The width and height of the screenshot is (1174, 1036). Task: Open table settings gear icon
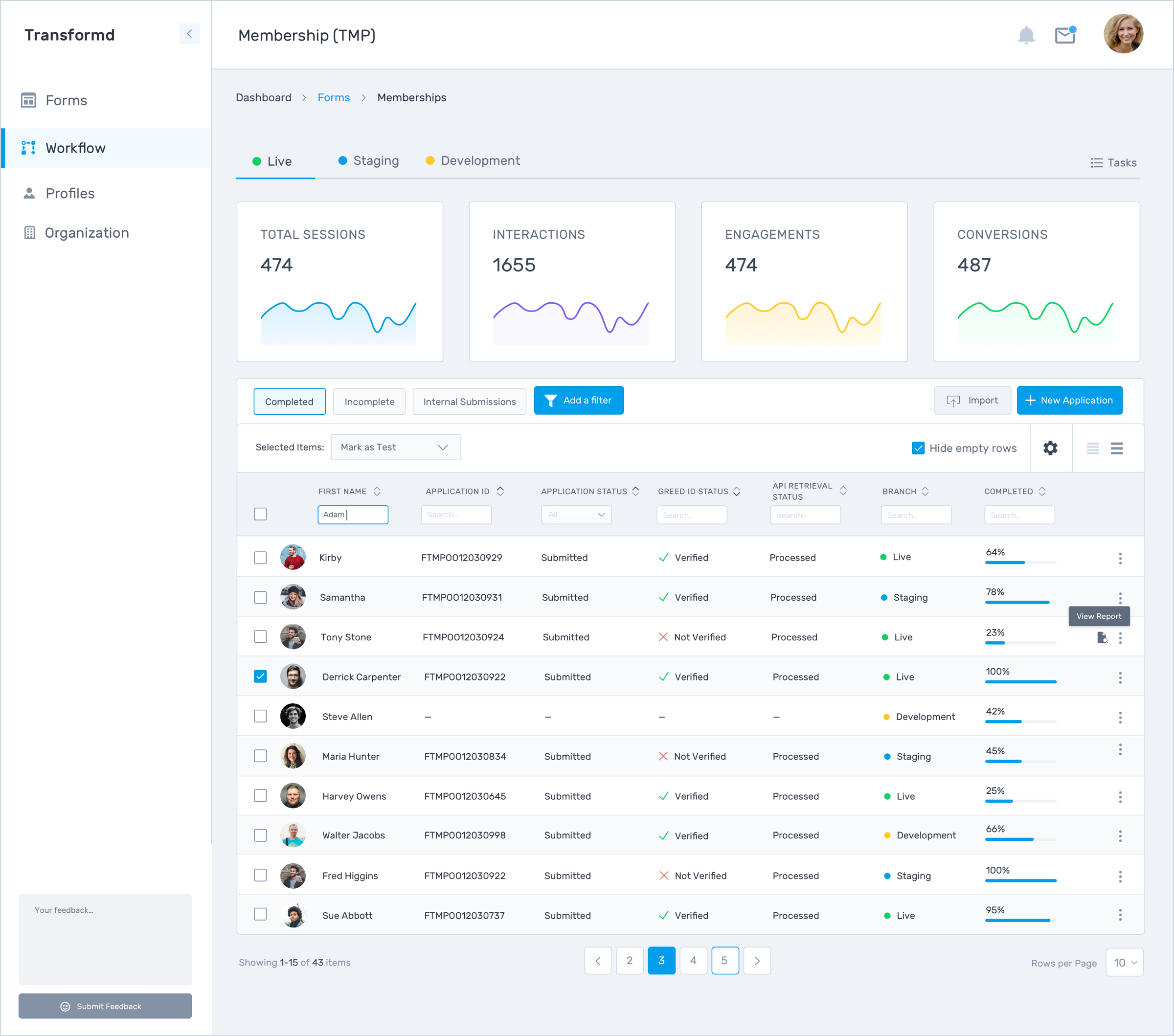(x=1050, y=448)
